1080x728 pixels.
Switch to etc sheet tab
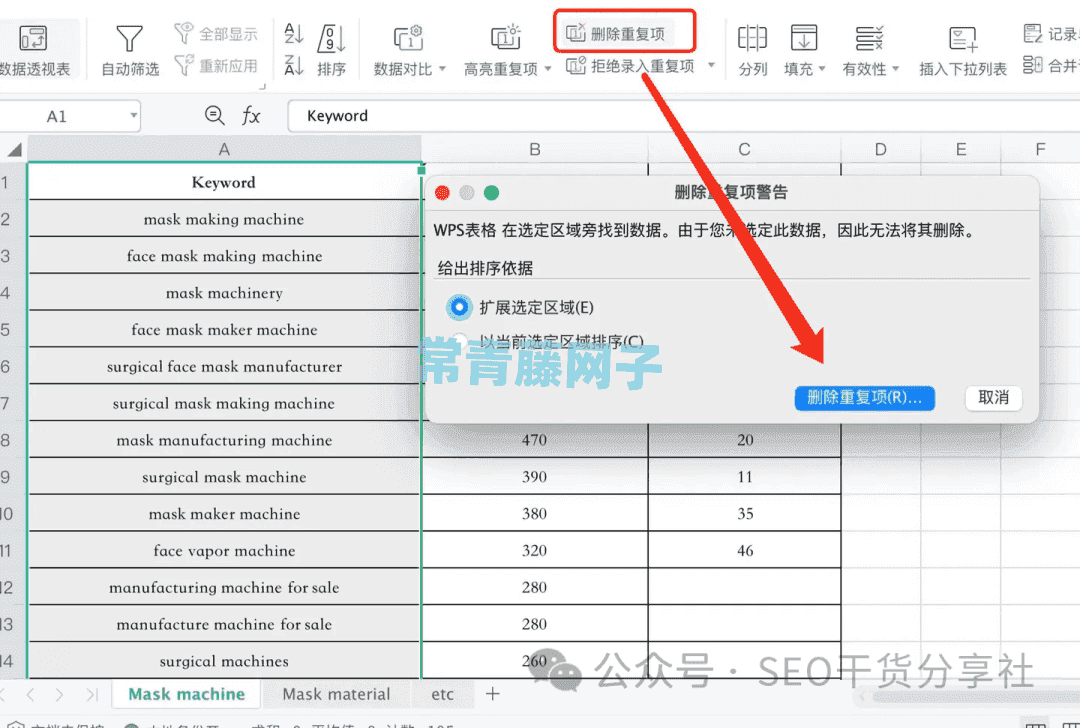click(x=442, y=694)
